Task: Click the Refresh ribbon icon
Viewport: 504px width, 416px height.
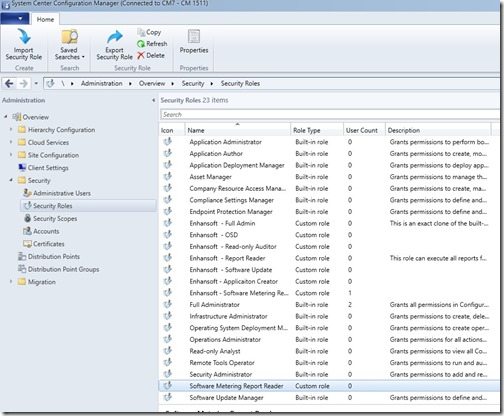Action: [x=141, y=44]
